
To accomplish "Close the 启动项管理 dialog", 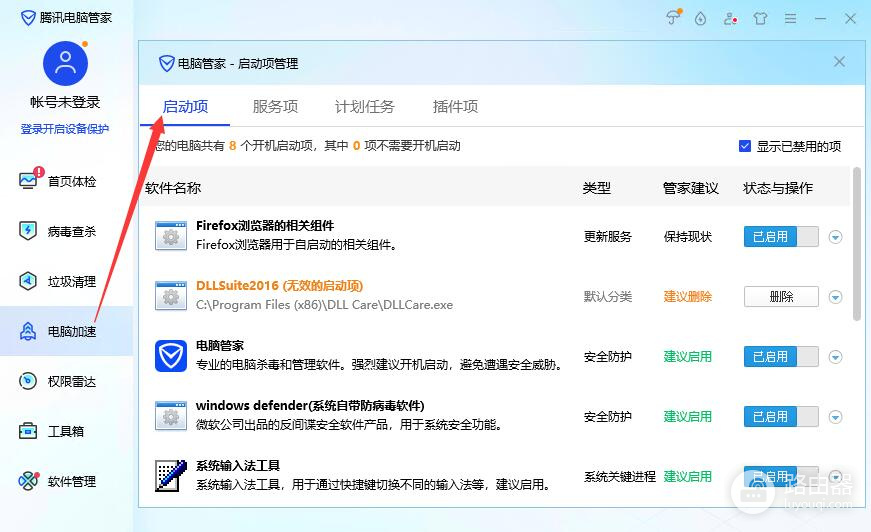I will coord(839,62).
